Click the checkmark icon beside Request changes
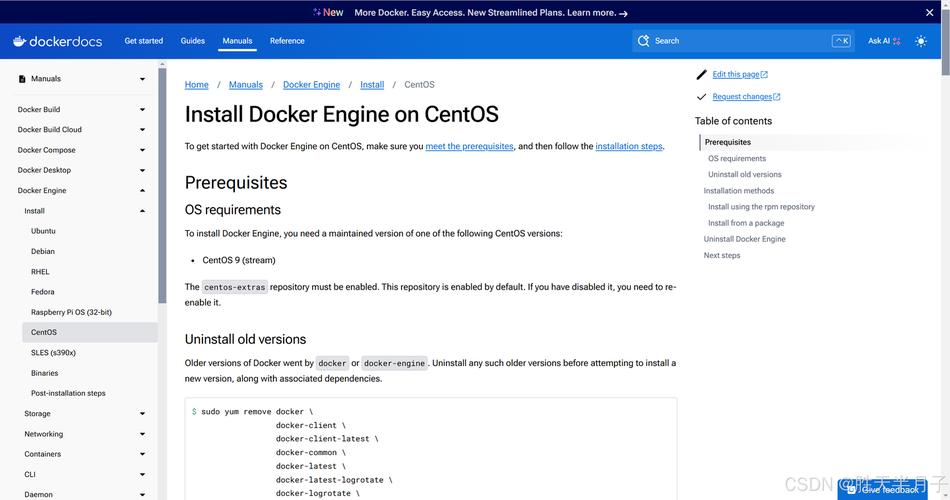Screen dimensions: 950x500 [702, 97]
